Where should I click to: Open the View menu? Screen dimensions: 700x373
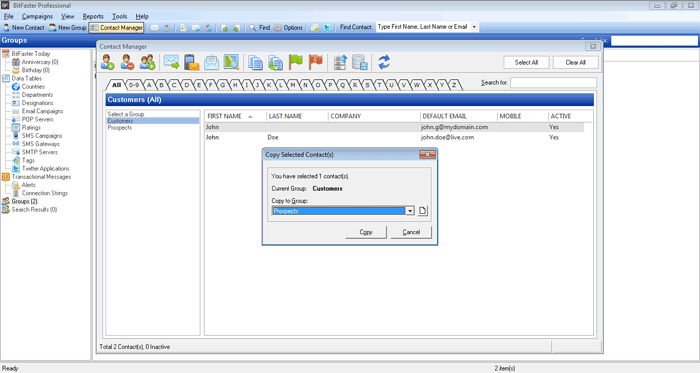[x=68, y=17]
